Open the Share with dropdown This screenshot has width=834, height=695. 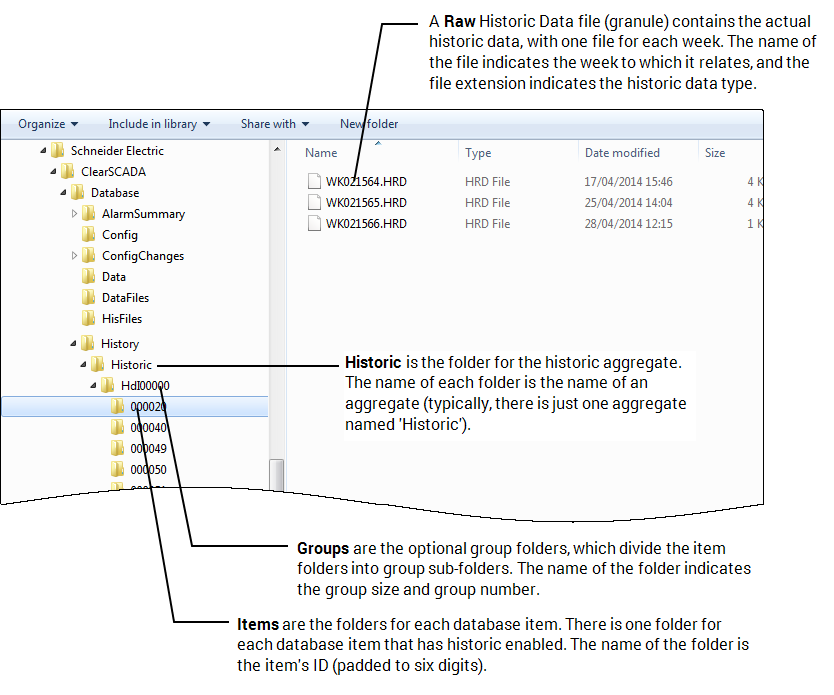(274, 124)
